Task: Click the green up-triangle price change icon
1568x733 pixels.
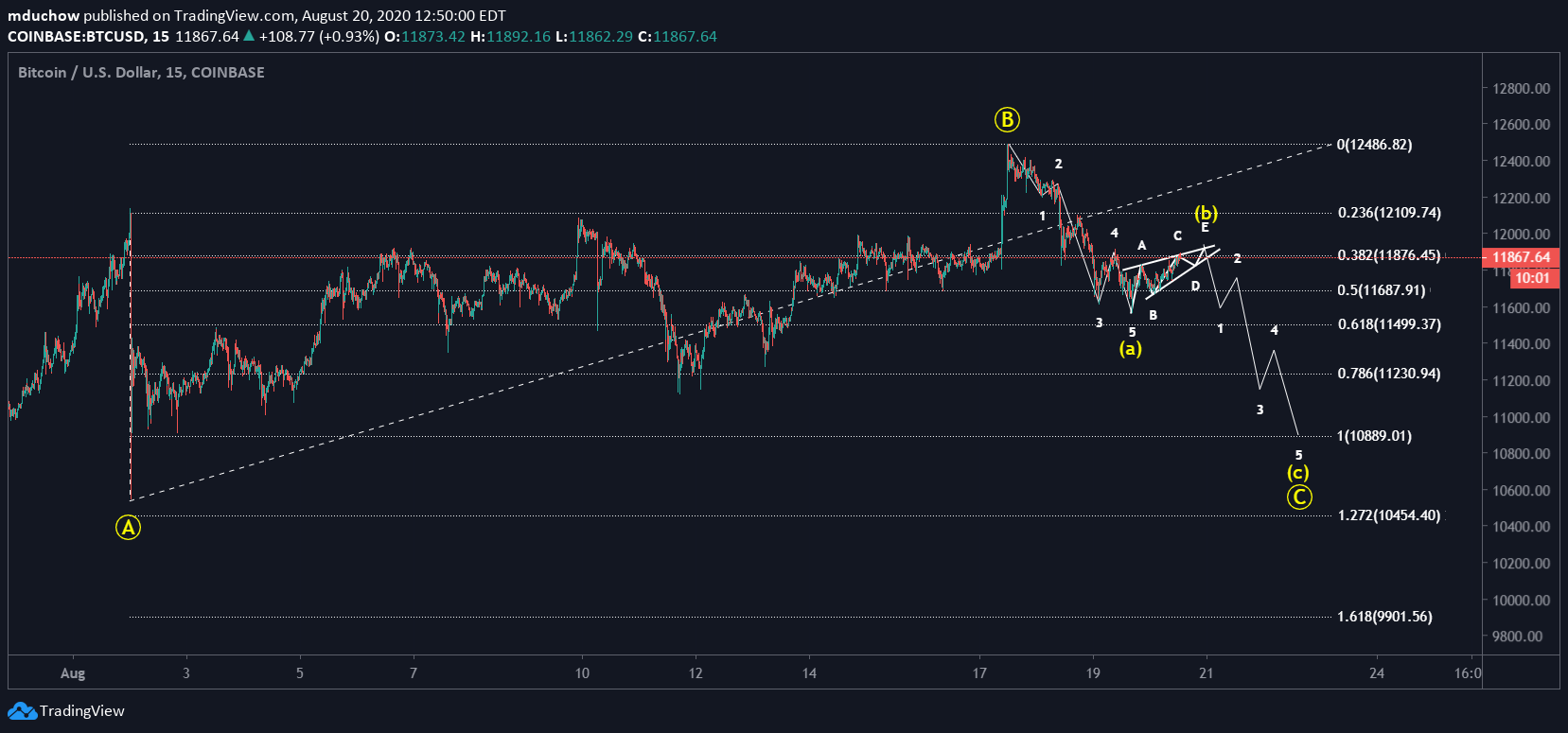Action: 249,36
